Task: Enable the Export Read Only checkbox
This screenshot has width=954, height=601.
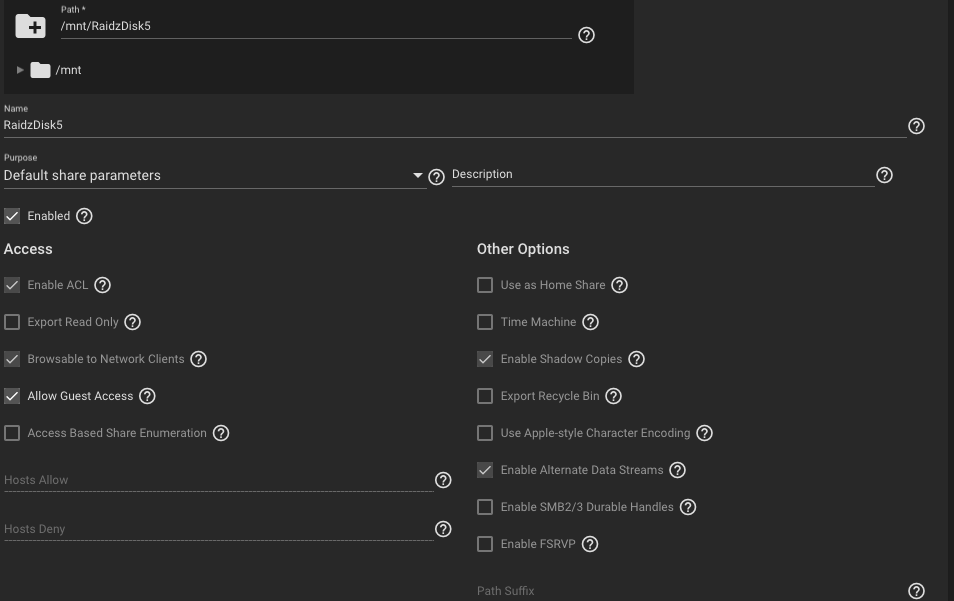Action: click(12, 322)
